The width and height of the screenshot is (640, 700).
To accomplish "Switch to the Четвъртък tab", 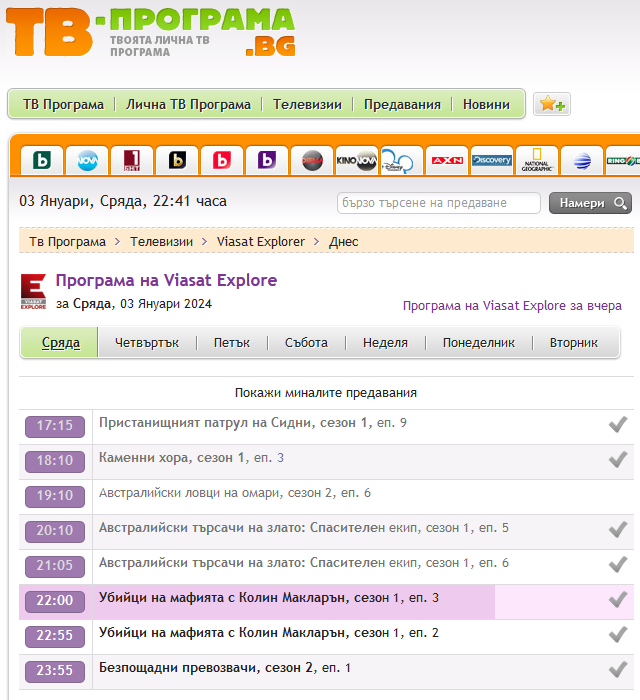I will tap(147, 342).
